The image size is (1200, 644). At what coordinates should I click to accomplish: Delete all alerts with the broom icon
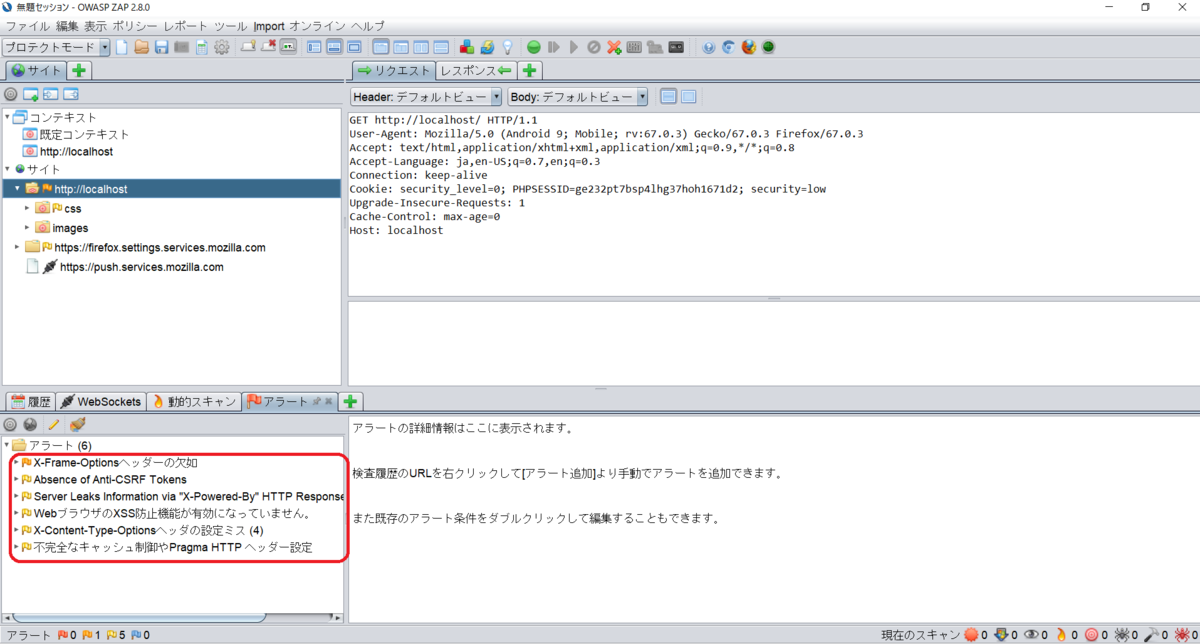[x=77, y=424]
